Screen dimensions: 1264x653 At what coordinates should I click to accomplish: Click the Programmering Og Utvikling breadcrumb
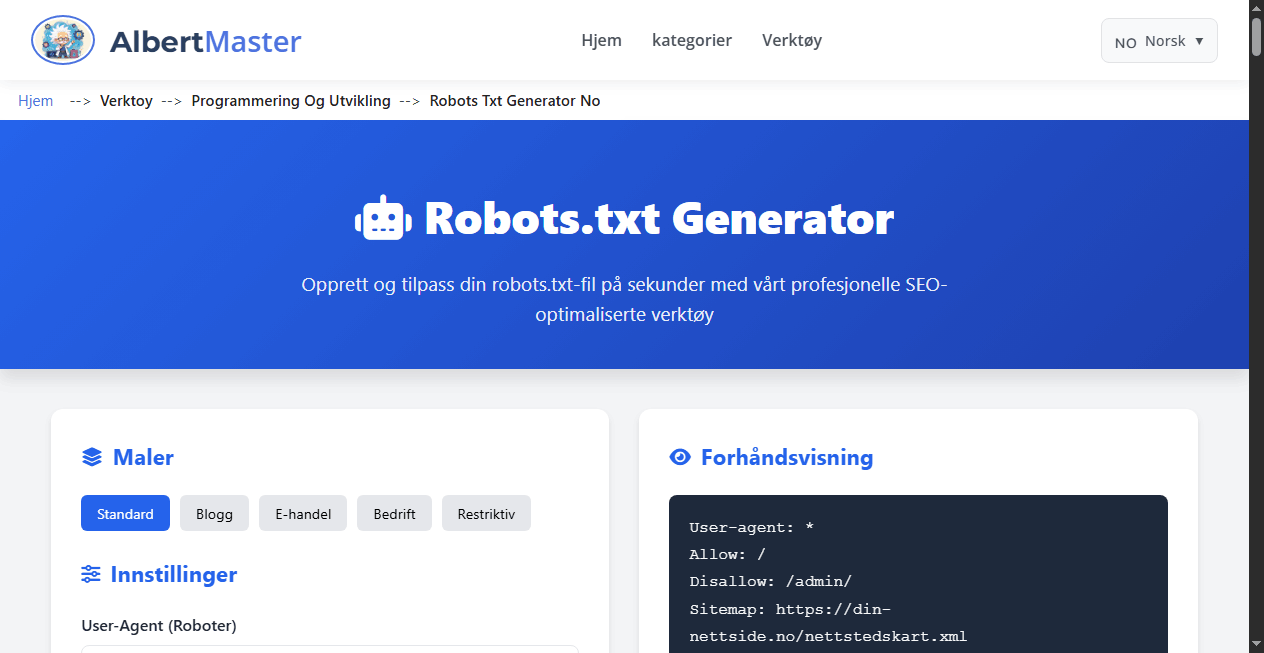click(x=290, y=101)
